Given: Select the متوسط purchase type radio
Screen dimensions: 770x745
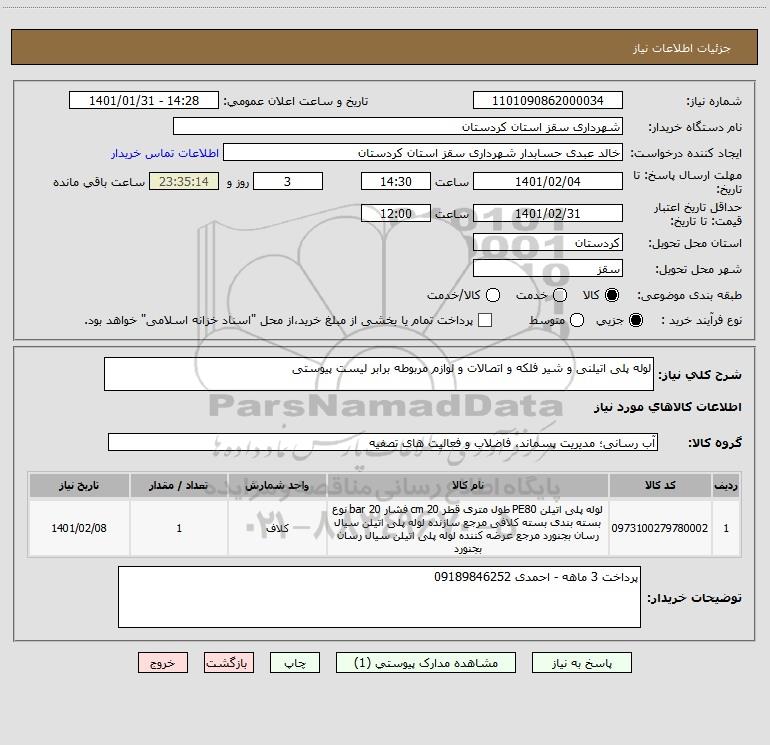Looking at the screenshot, I should tap(577, 320).
